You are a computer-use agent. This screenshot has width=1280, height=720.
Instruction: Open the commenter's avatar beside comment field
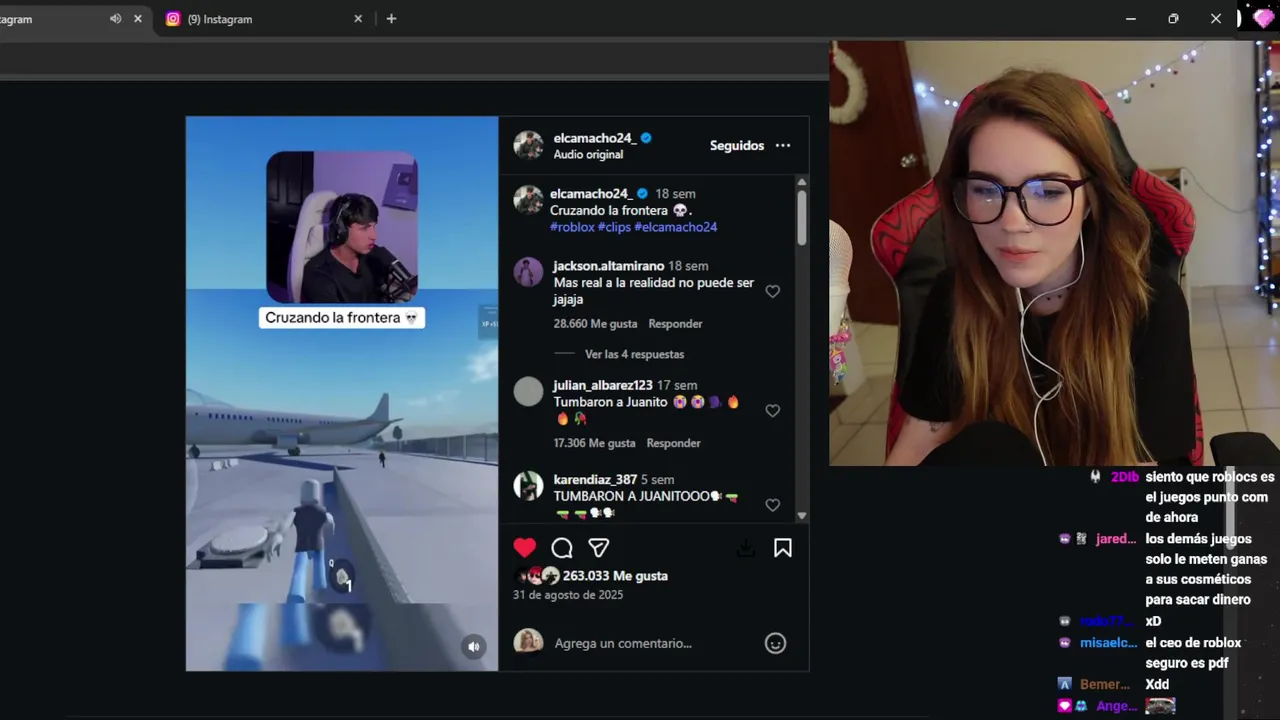click(528, 642)
